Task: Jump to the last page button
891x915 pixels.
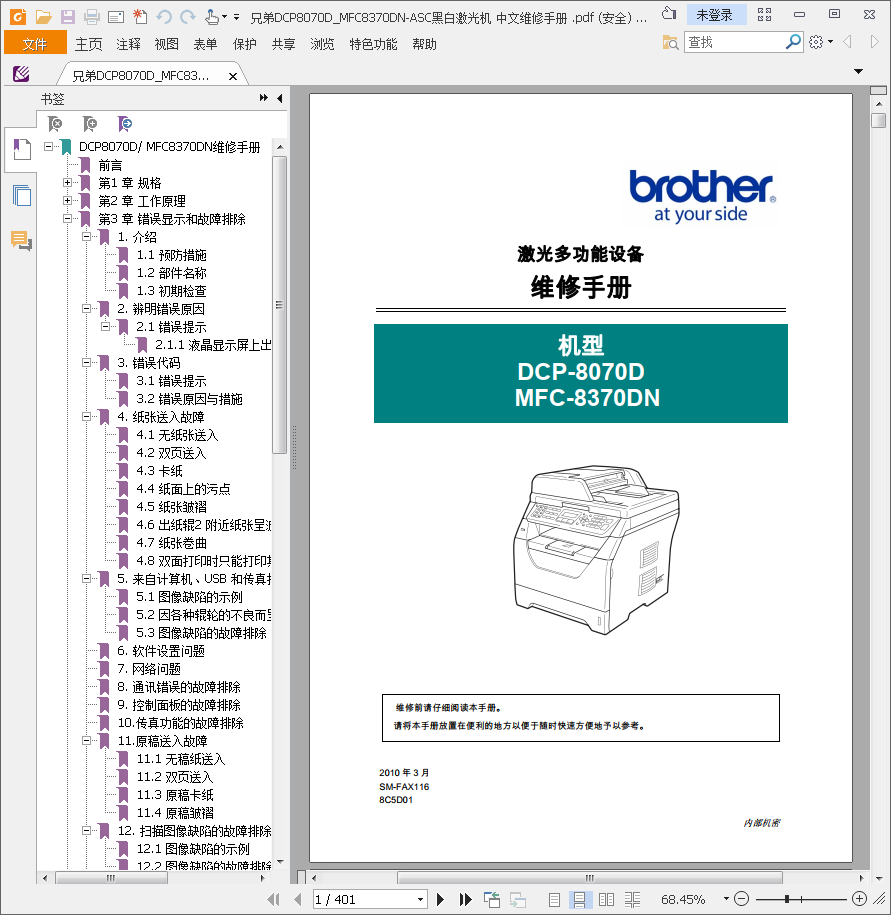Action: (465, 899)
